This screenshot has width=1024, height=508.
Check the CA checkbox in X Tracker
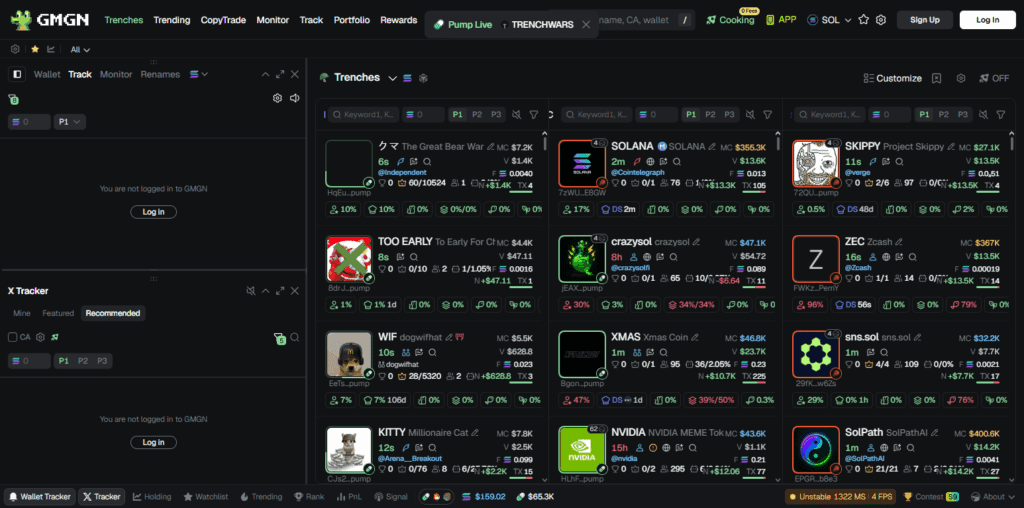[12, 338]
